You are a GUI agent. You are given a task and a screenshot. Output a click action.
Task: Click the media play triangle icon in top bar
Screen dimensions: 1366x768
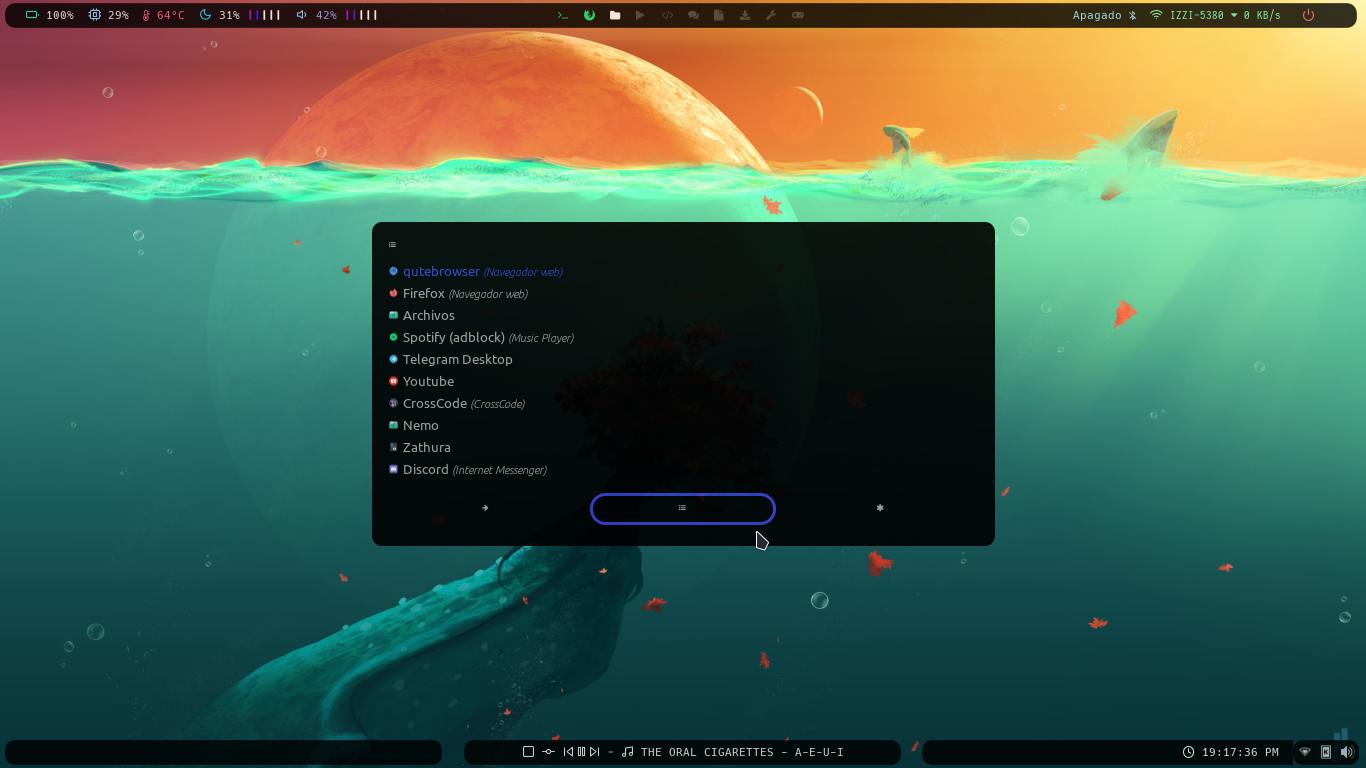coord(640,15)
